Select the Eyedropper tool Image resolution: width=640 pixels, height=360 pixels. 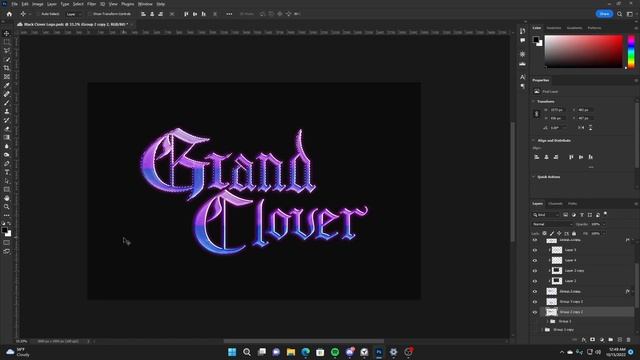coord(7,85)
